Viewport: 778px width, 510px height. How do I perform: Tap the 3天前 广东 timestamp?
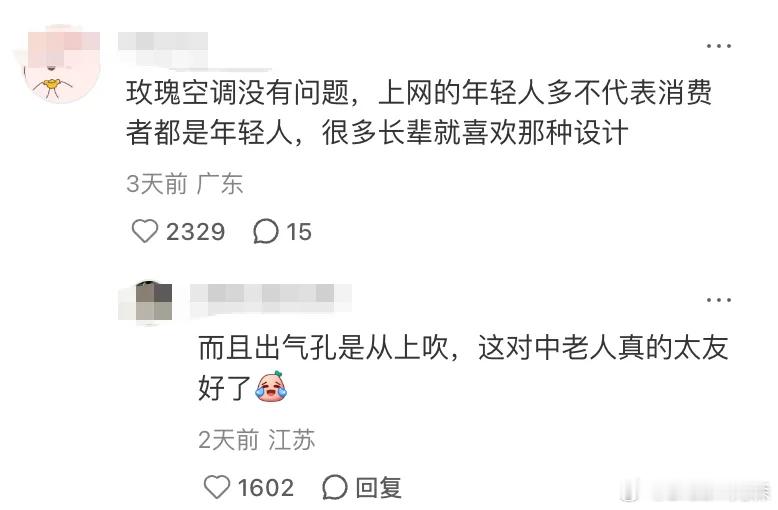(185, 184)
